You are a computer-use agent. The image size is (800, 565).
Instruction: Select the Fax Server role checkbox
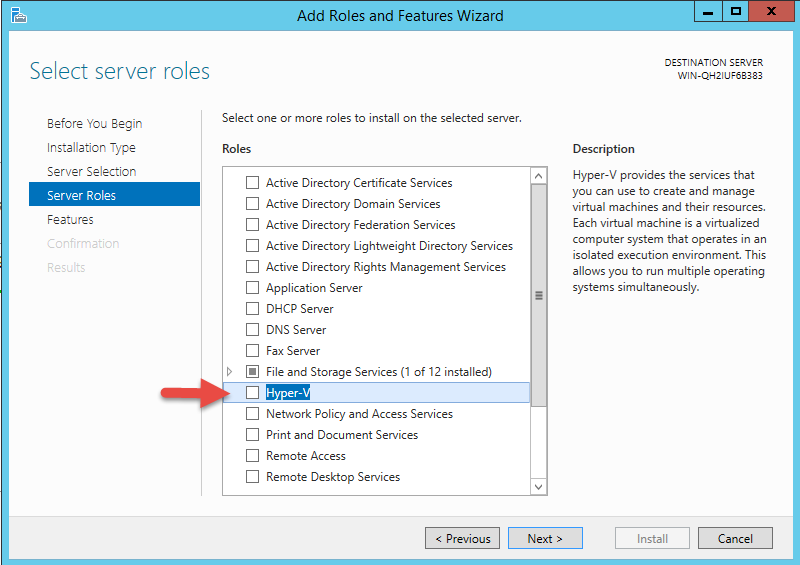(252, 351)
